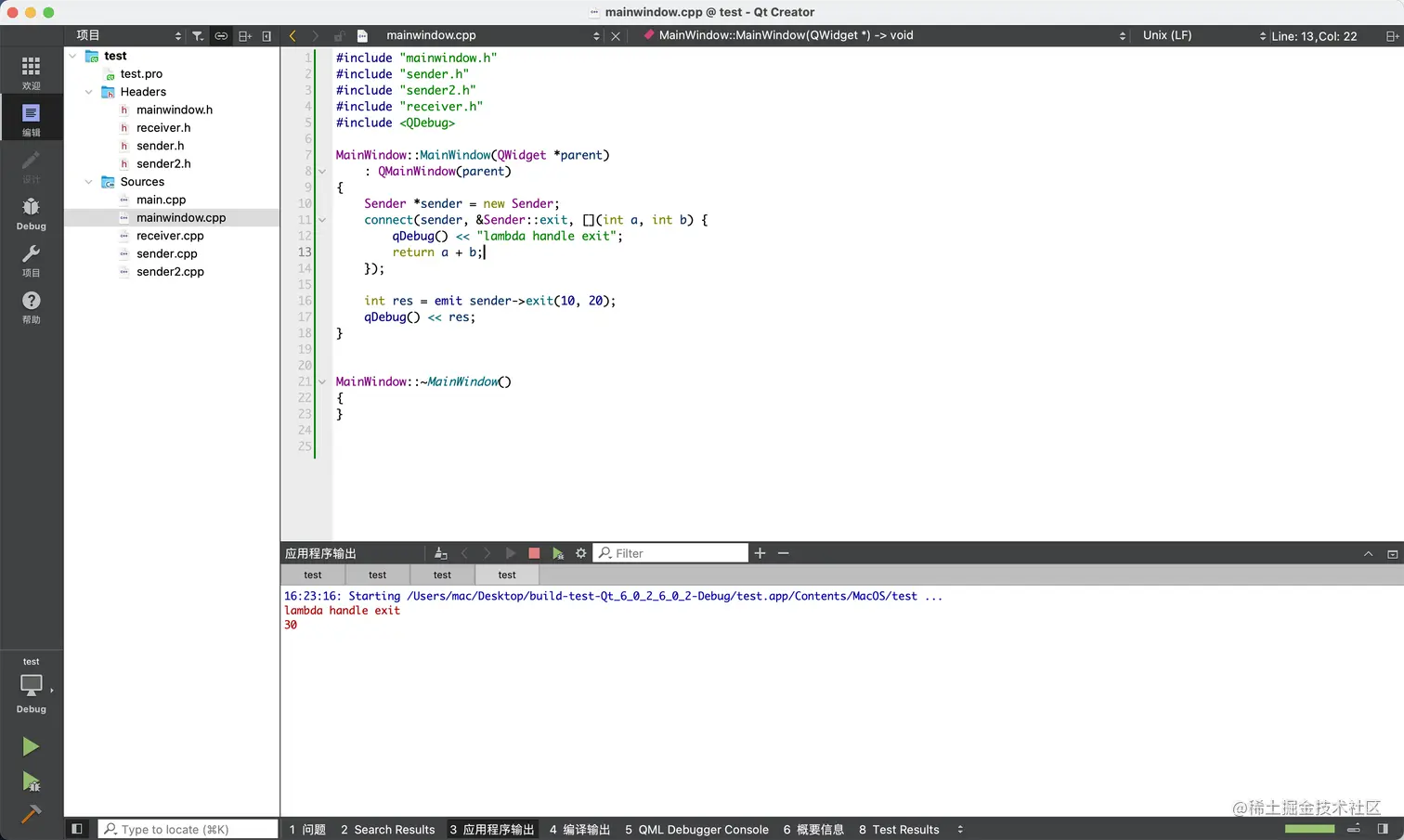Image resolution: width=1404 pixels, height=840 pixels.
Task: Toggle progress details in status bar
Action: click(1354, 829)
